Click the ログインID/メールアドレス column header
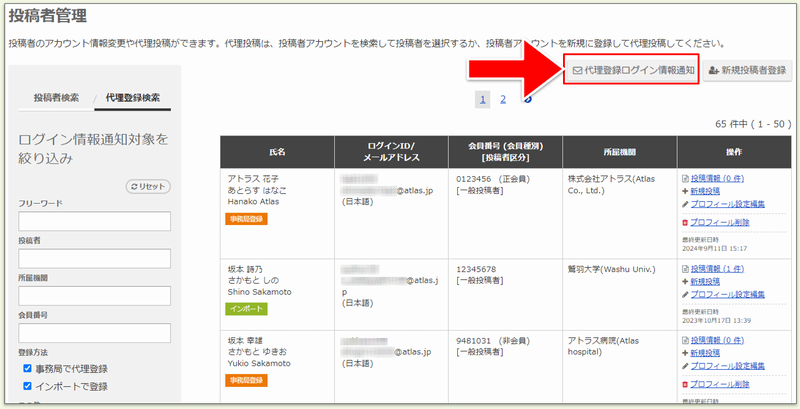Image resolution: width=800 pixels, height=409 pixels. (x=391, y=152)
